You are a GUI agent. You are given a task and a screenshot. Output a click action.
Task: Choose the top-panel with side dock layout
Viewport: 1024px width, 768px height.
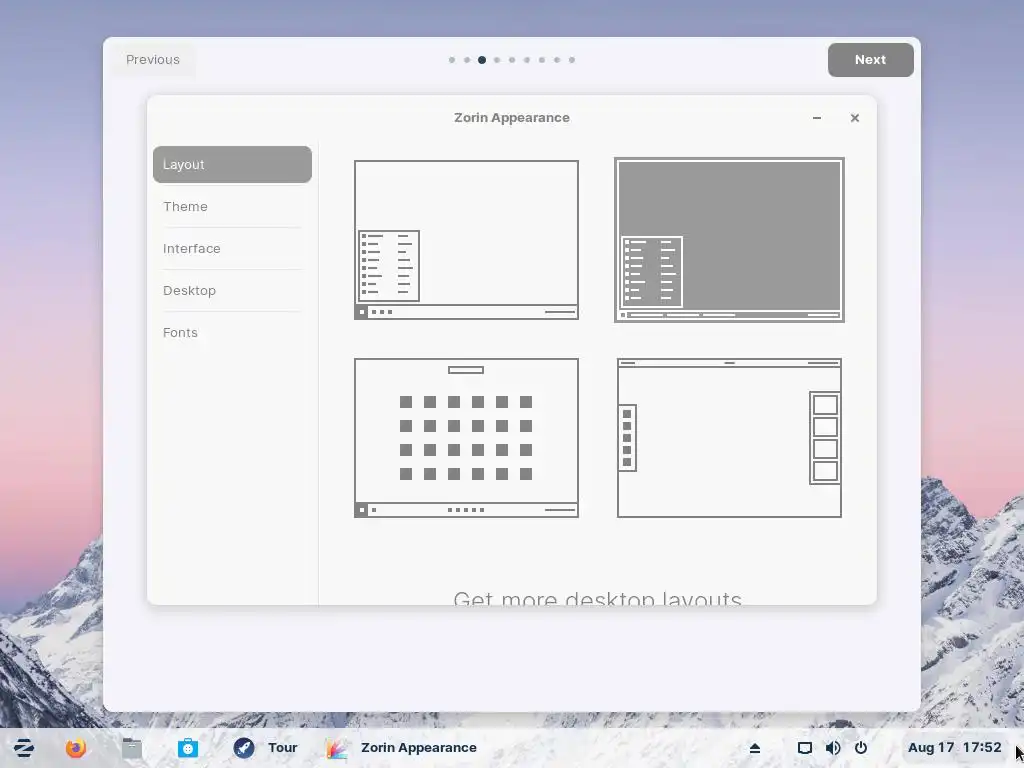tap(729, 438)
